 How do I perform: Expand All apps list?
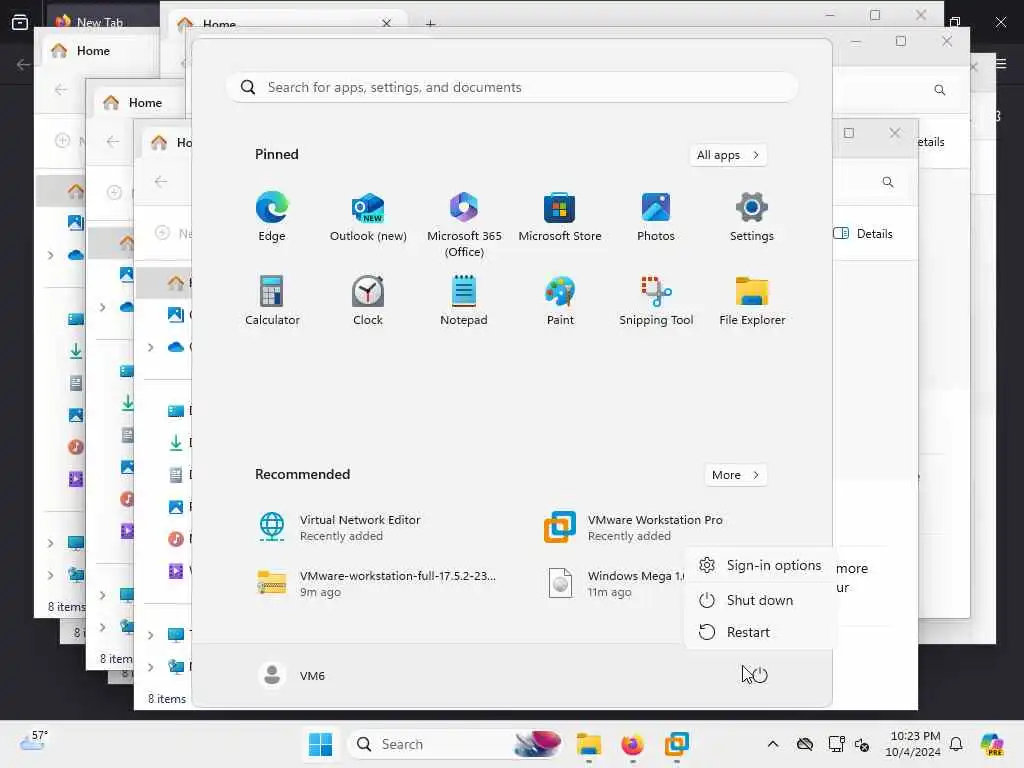pyautogui.click(x=728, y=155)
